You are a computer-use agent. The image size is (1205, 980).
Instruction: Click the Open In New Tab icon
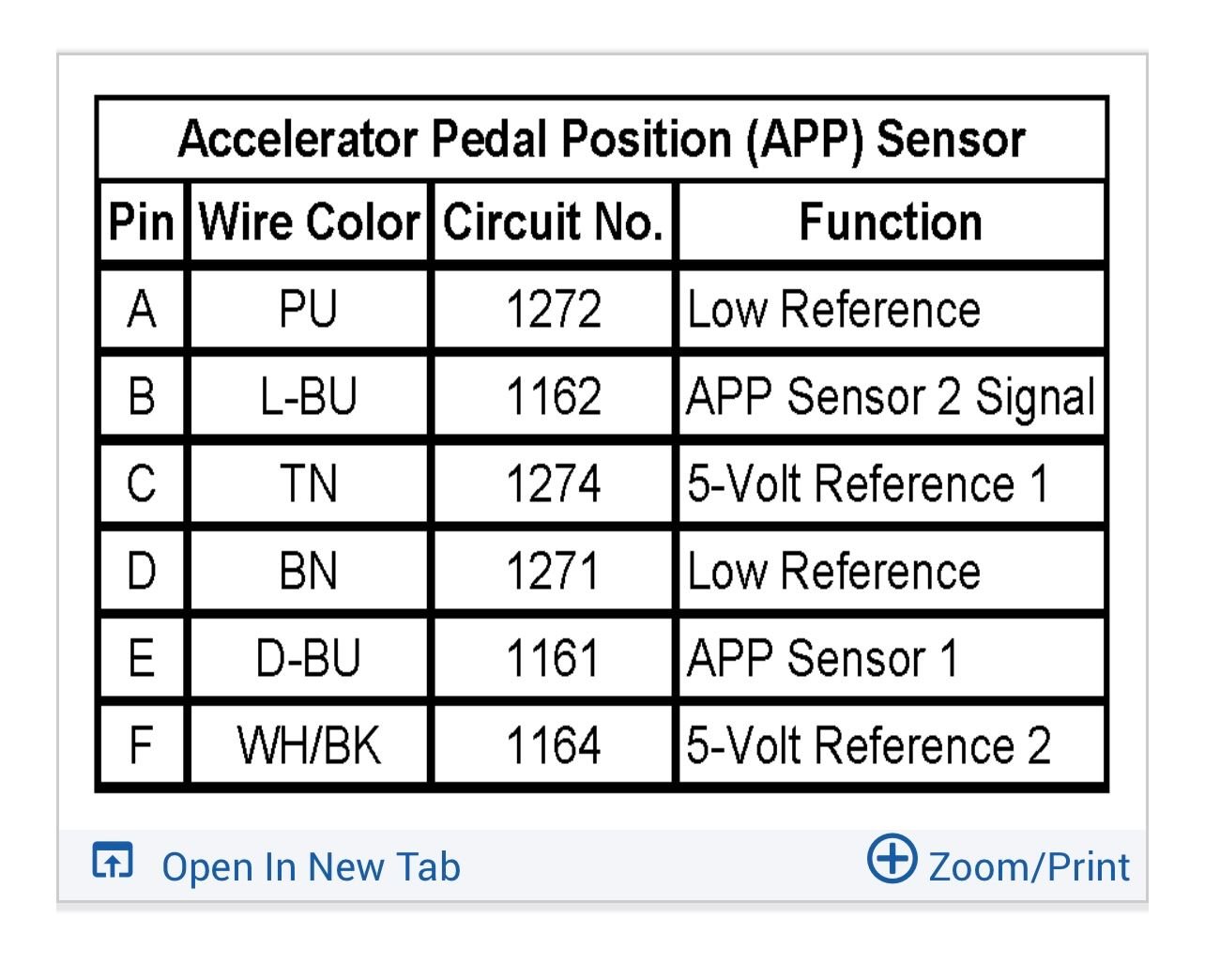113,861
